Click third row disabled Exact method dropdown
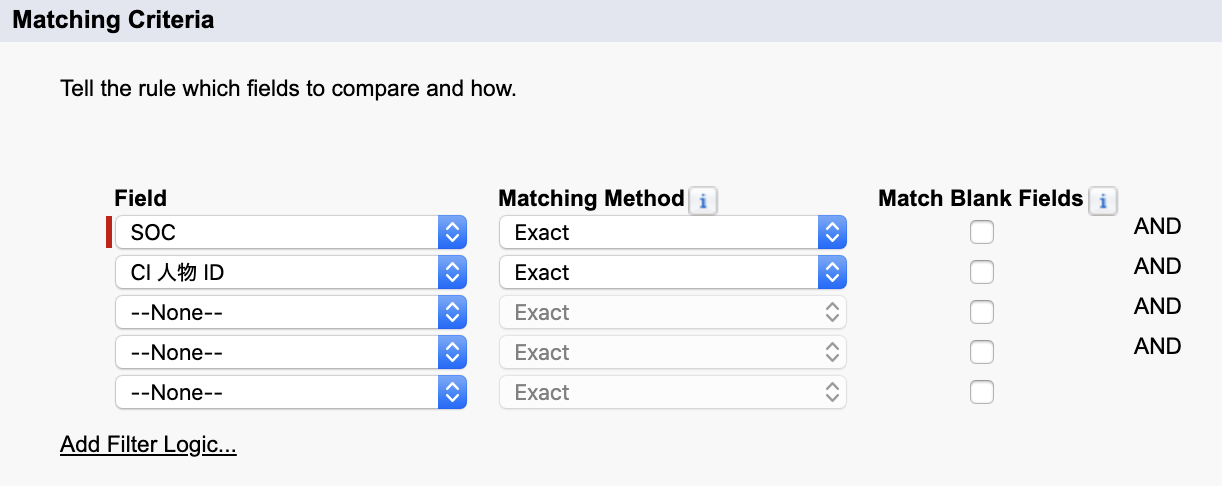This screenshot has height=486, width=1222. [x=673, y=313]
